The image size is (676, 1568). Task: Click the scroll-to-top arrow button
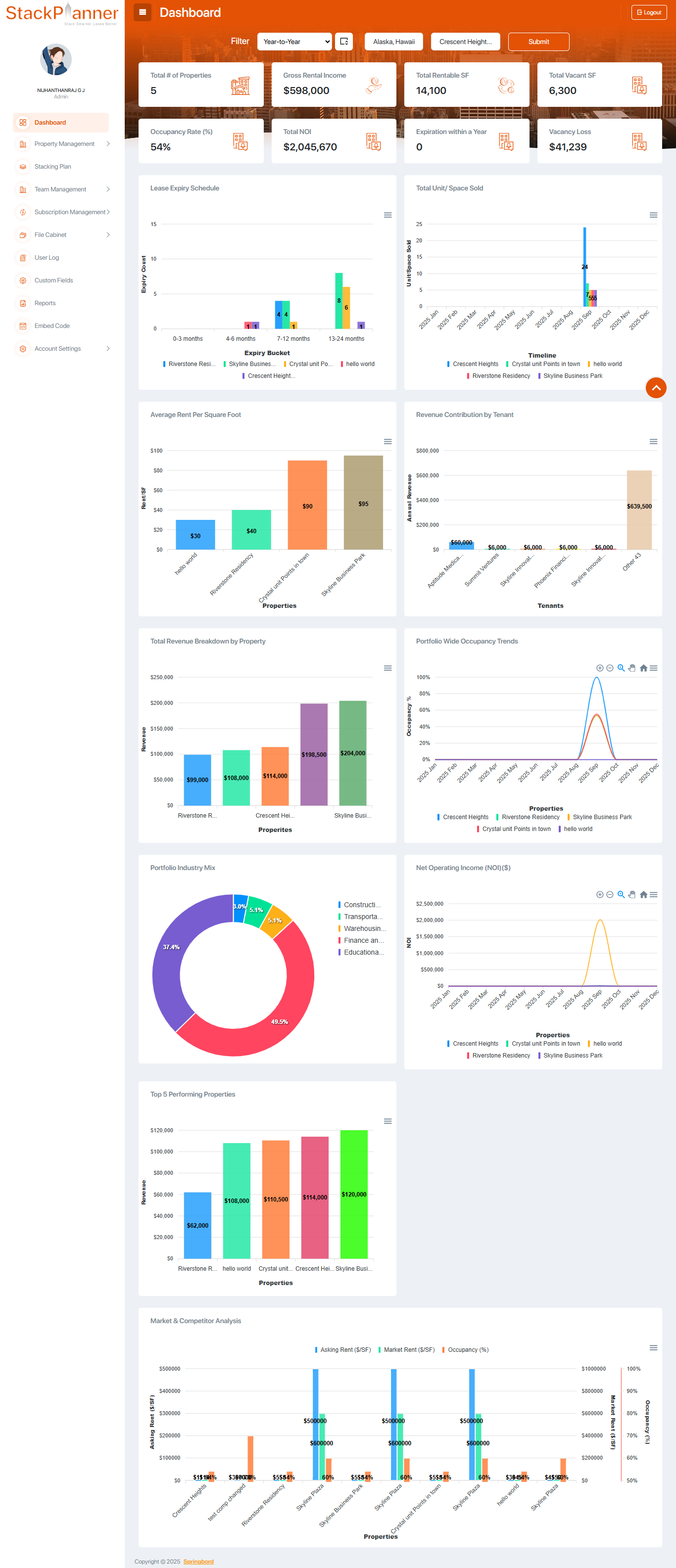tap(656, 388)
